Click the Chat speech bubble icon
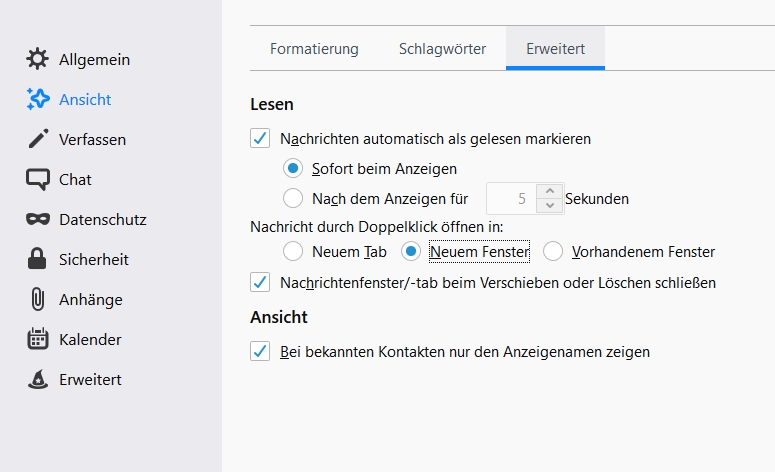Viewport: 775px width, 472px height. (38, 179)
